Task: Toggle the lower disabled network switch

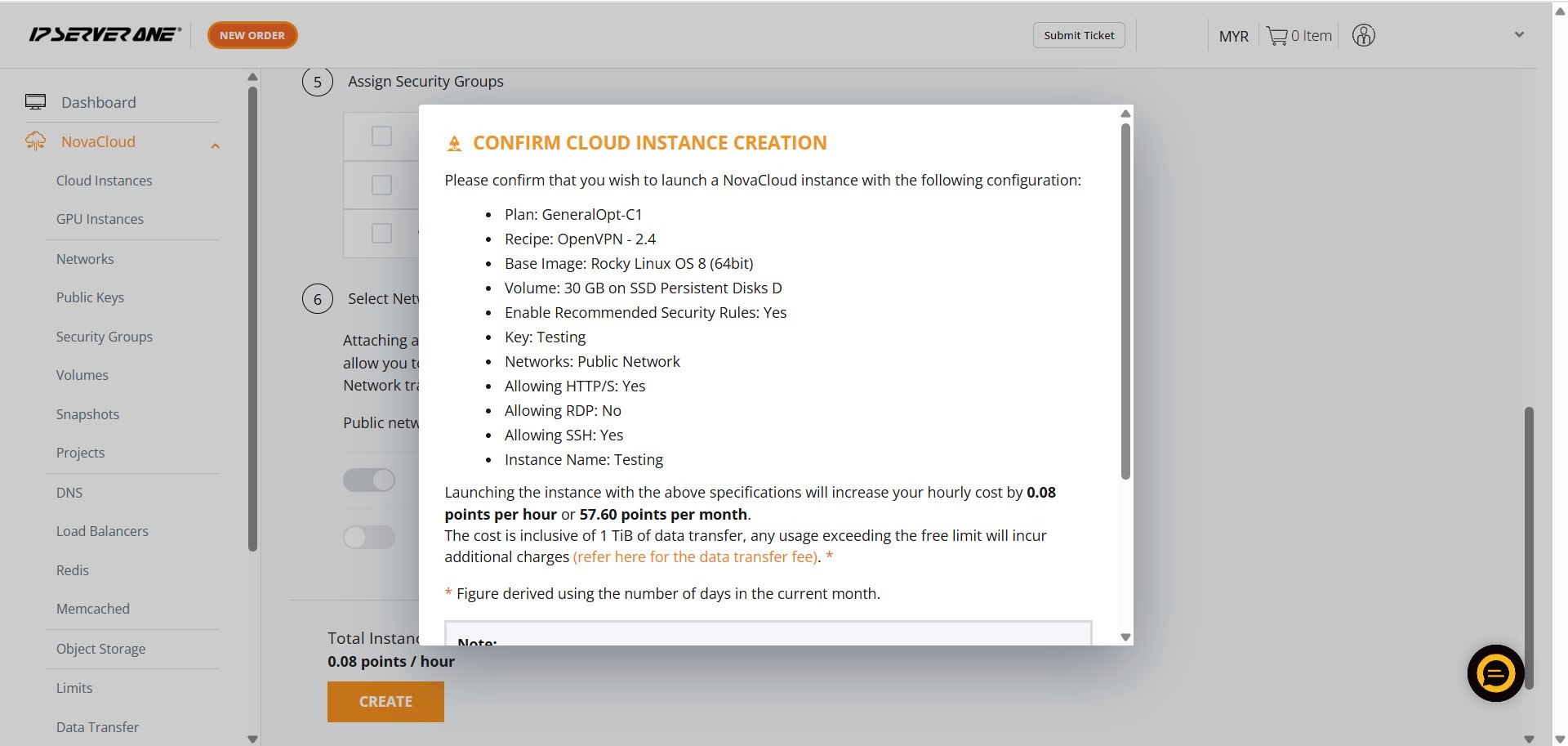Action: 369,537
